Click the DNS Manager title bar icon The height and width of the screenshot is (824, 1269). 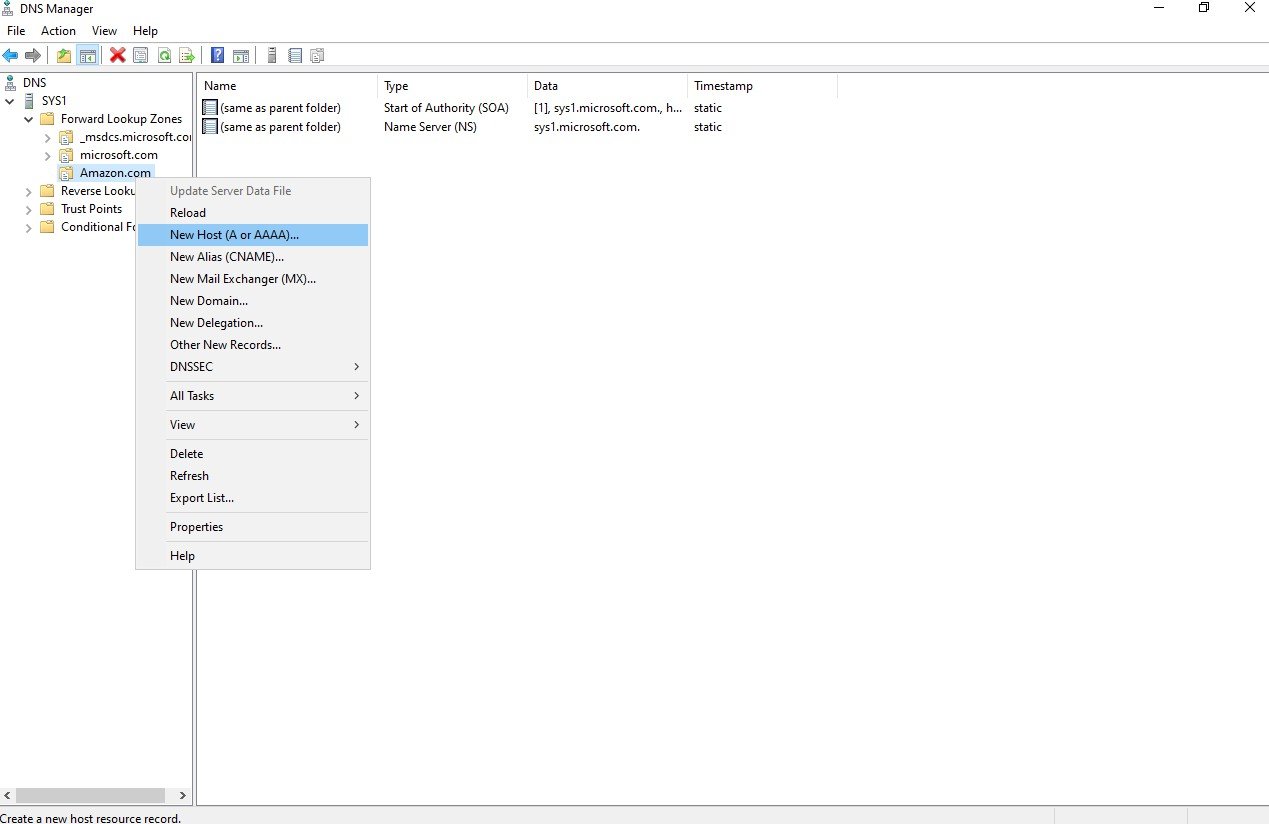(x=8, y=8)
